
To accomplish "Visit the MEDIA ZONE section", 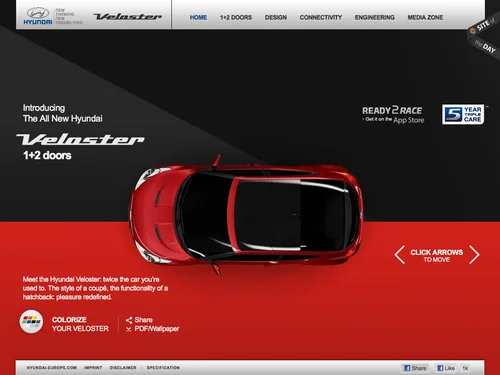I will [x=425, y=17].
